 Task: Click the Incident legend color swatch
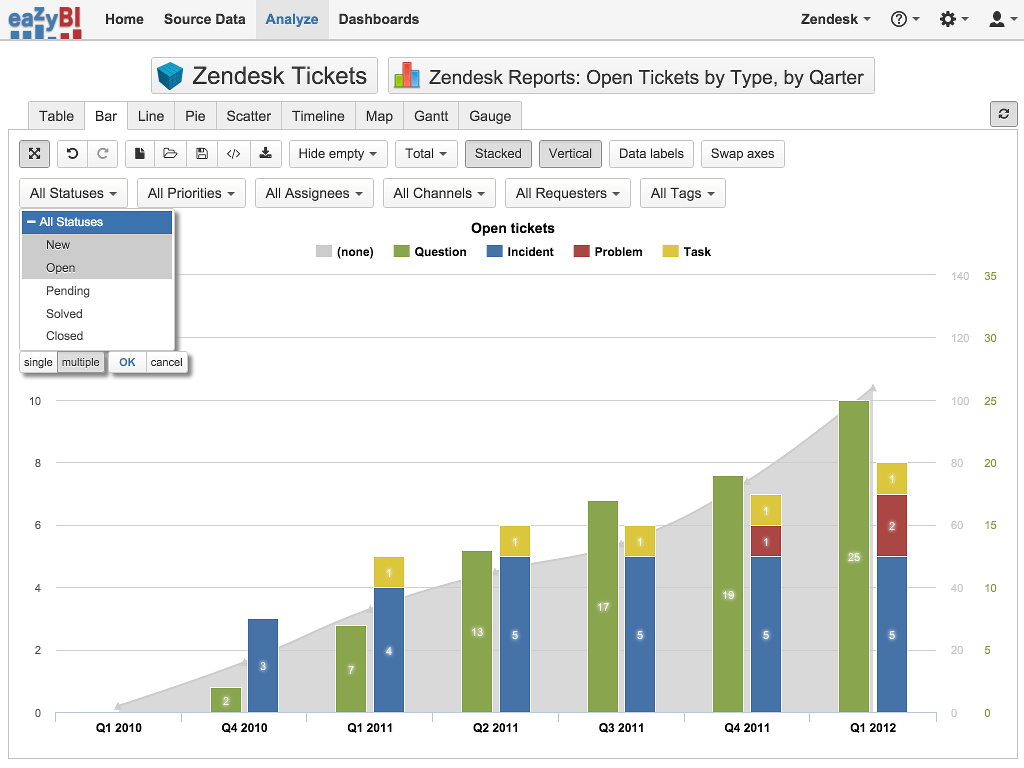(494, 252)
